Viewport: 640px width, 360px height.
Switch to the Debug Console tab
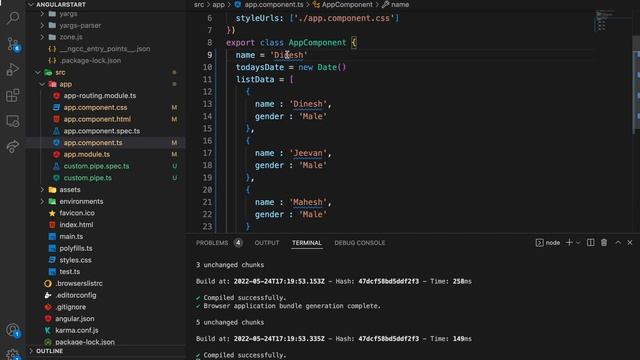360,243
